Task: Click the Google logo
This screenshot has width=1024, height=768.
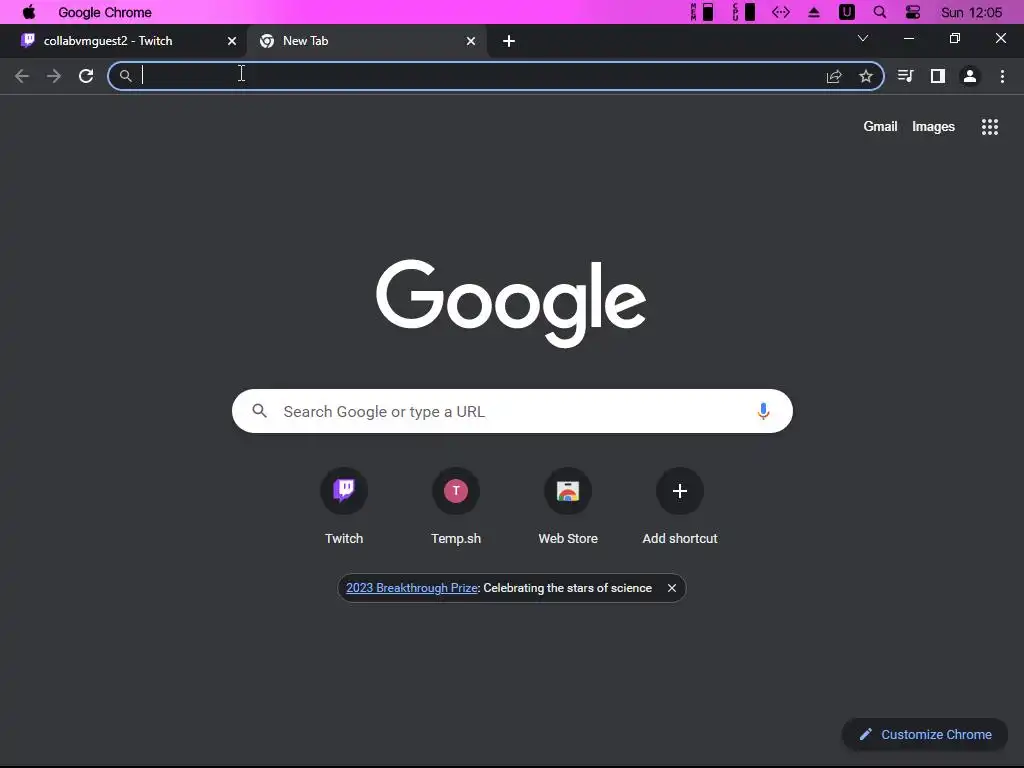Action: coord(511,303)
